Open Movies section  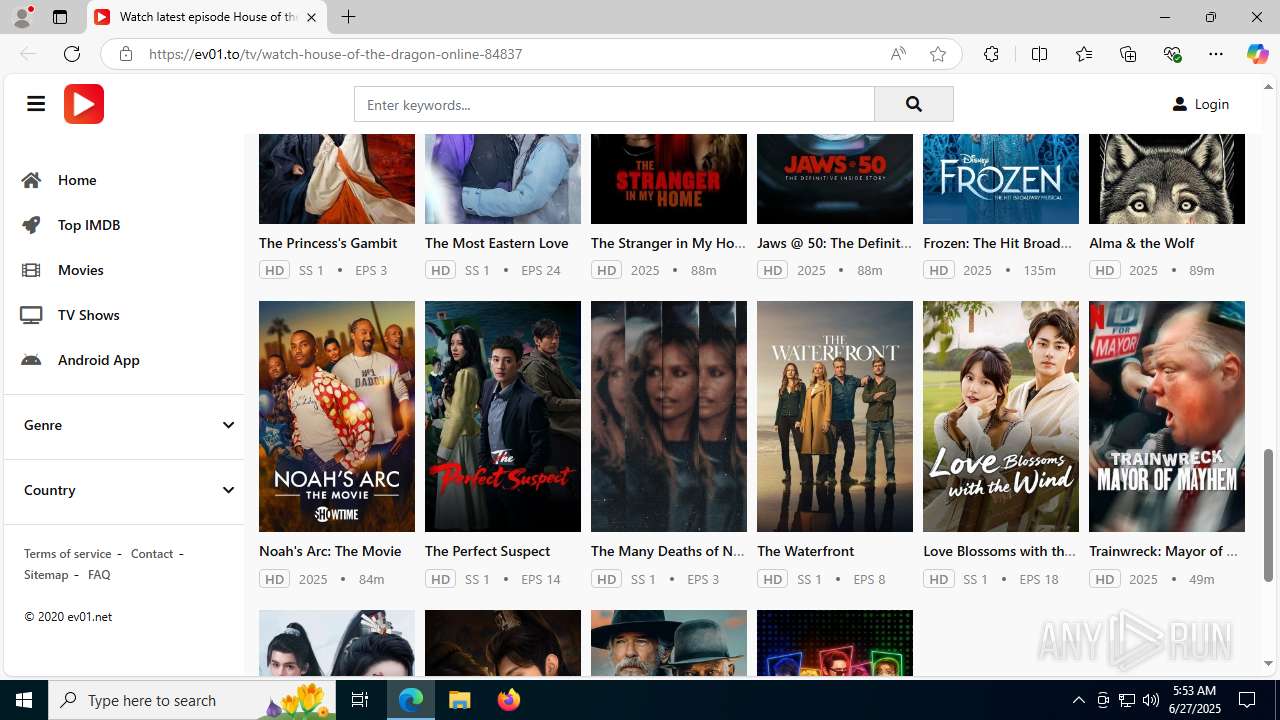[x=80, y=270]
